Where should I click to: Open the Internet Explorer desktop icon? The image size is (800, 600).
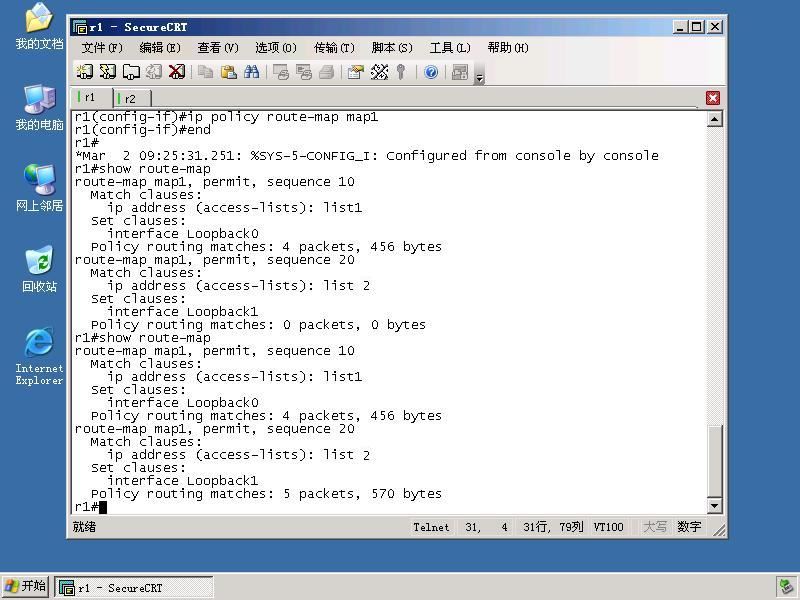point(39,356)
